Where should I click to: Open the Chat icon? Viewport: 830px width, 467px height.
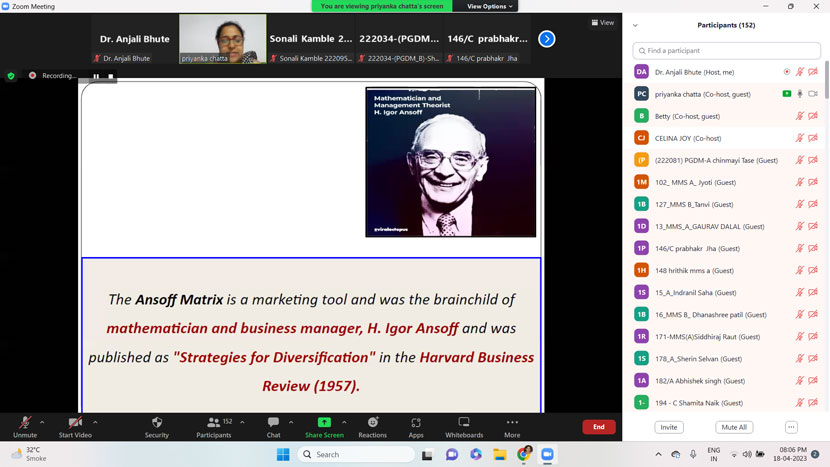pos(273,423)
